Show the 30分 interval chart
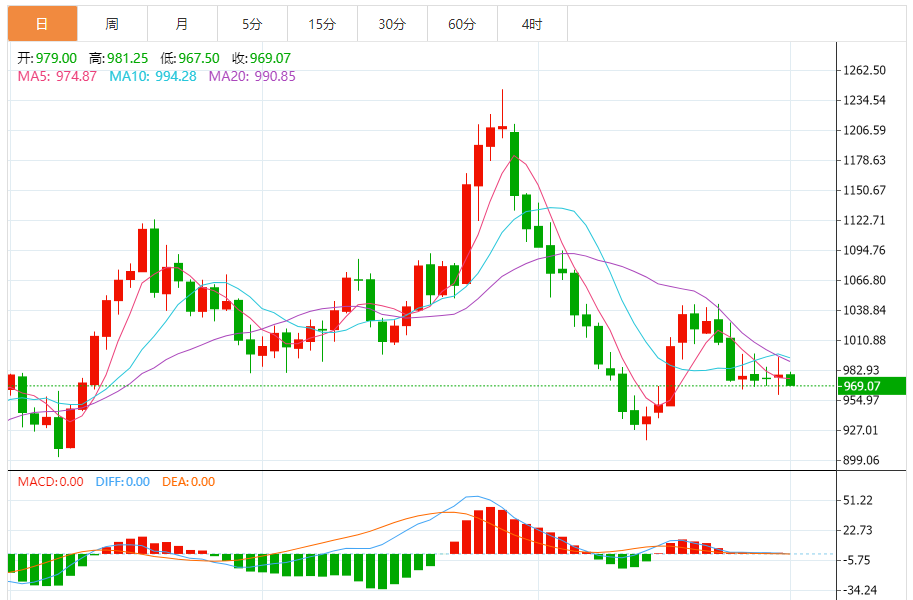The image size is (913, 600). (x=392, y=24)
